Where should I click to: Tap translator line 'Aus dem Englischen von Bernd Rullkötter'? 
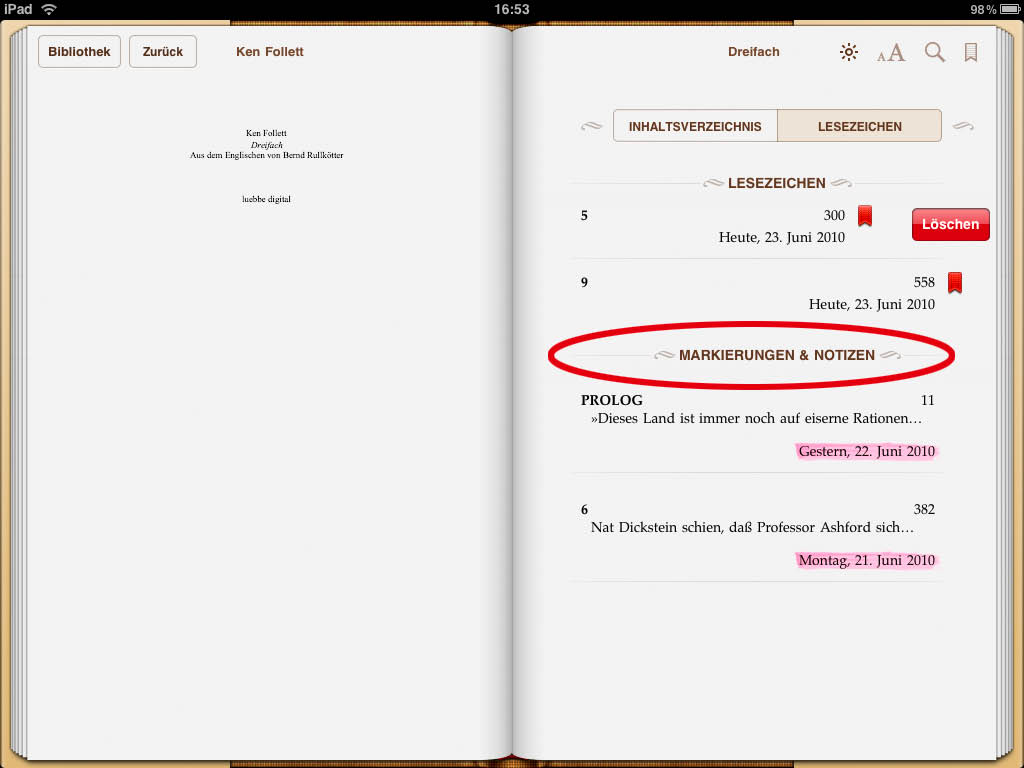coord(266,155)
